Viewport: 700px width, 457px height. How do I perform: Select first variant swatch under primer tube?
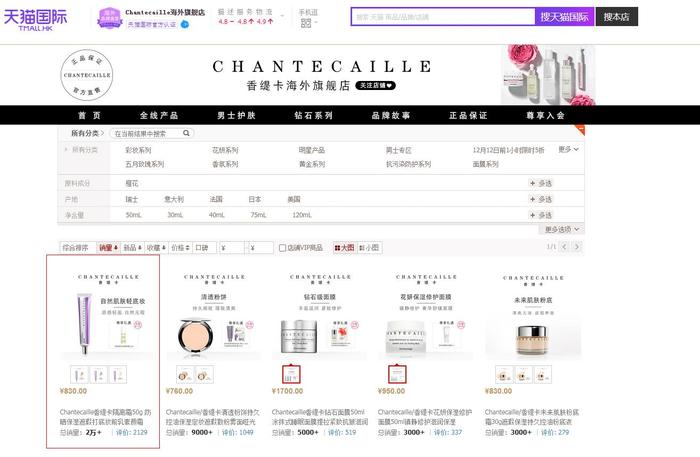[79, 374]
